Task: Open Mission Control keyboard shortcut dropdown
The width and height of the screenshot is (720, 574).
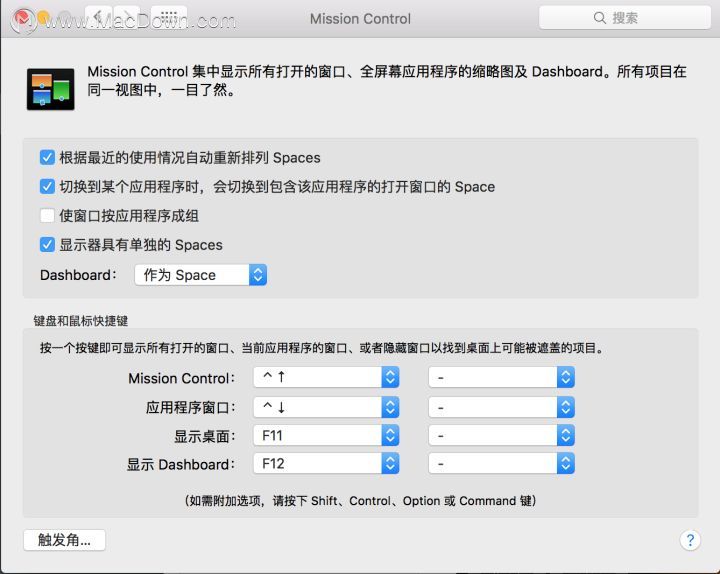Action: point(326,377)
